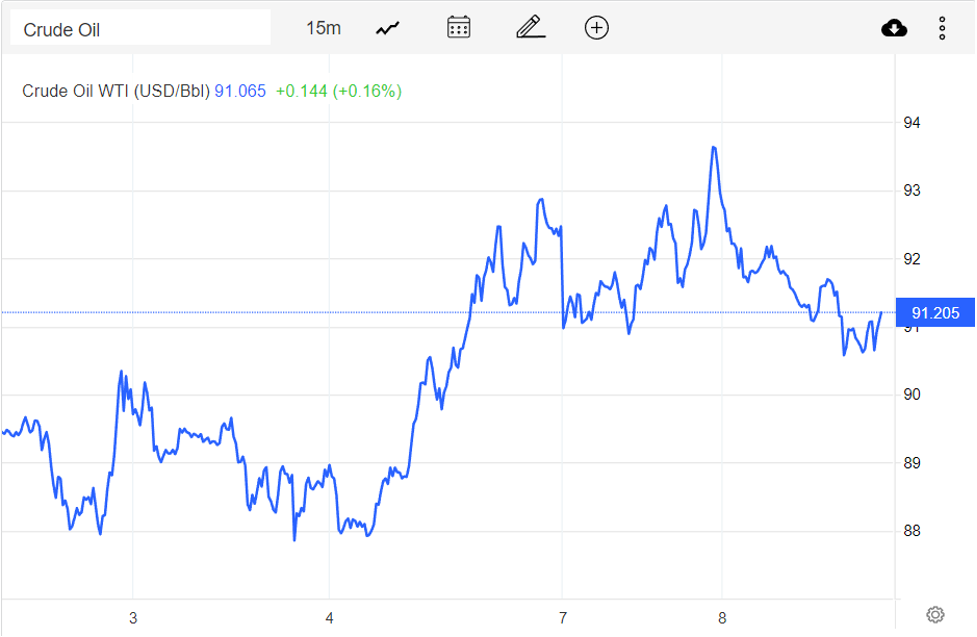
Task: Click the blue 91.205 price tag
Action: (x=934, y=312)
